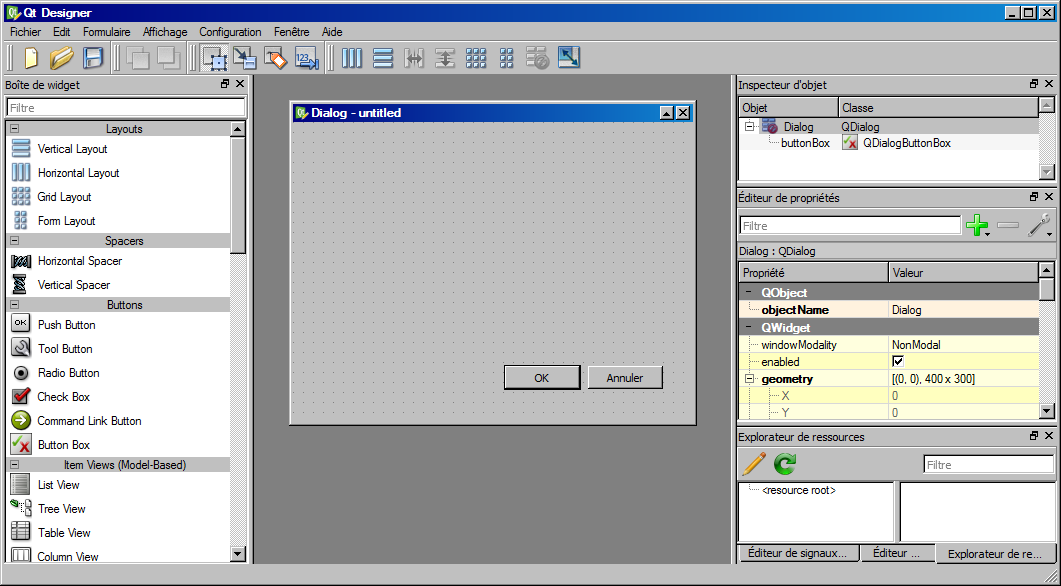Open the Aide menu

[332, 32]
